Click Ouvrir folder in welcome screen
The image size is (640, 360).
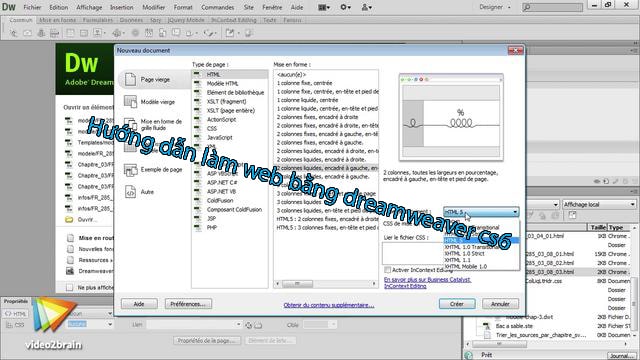coord(81,220)
